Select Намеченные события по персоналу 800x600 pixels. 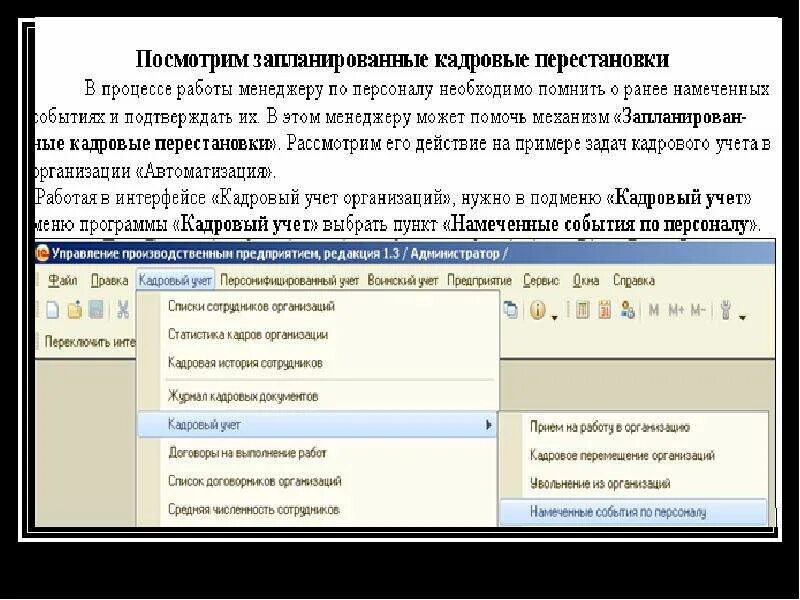coord(633,512)
